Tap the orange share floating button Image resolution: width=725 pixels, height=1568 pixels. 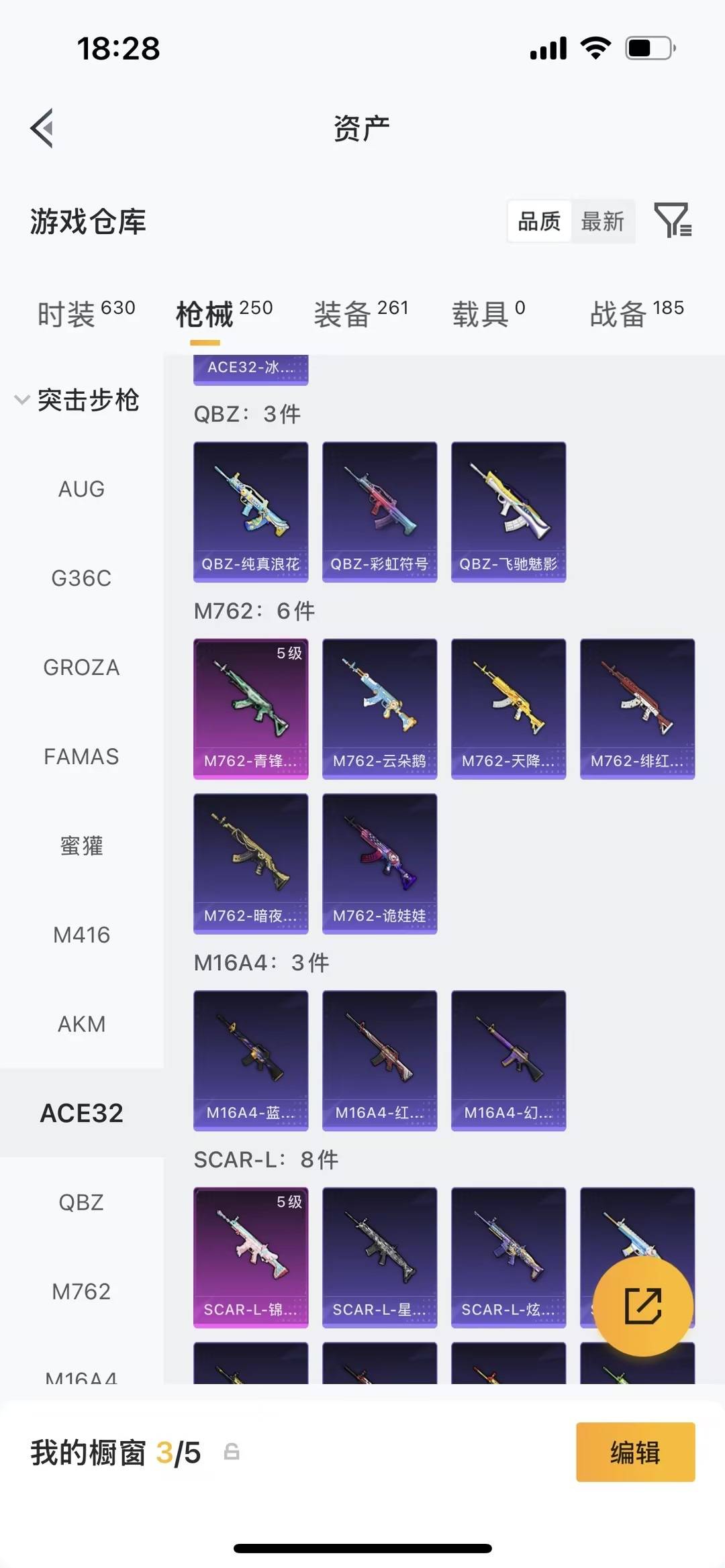643,1306
